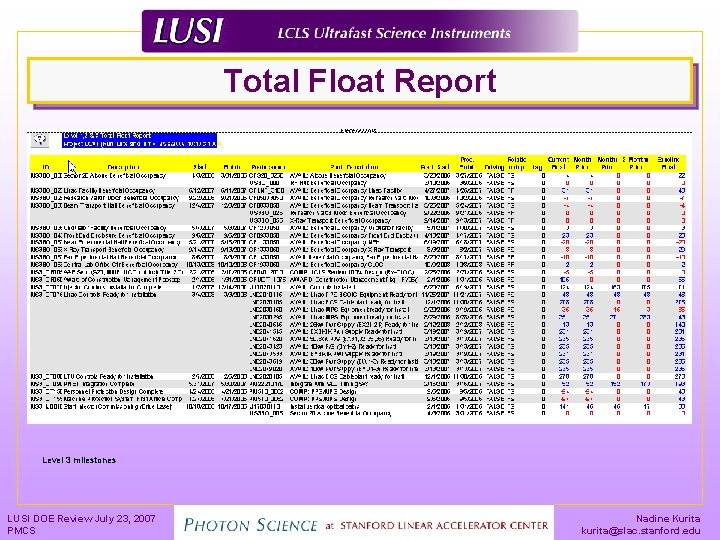Click the LUSI logo in the banner
Image resolution: width=720 pixels, height=540 pixels.
click(188, 31)
